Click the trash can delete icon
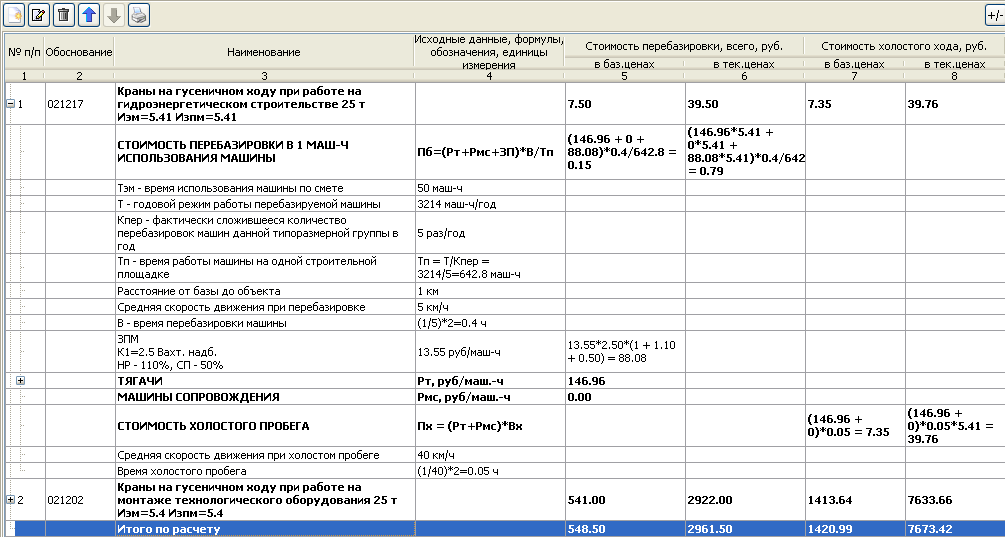Screen dimensions: 1005x537 coord(64,14)
